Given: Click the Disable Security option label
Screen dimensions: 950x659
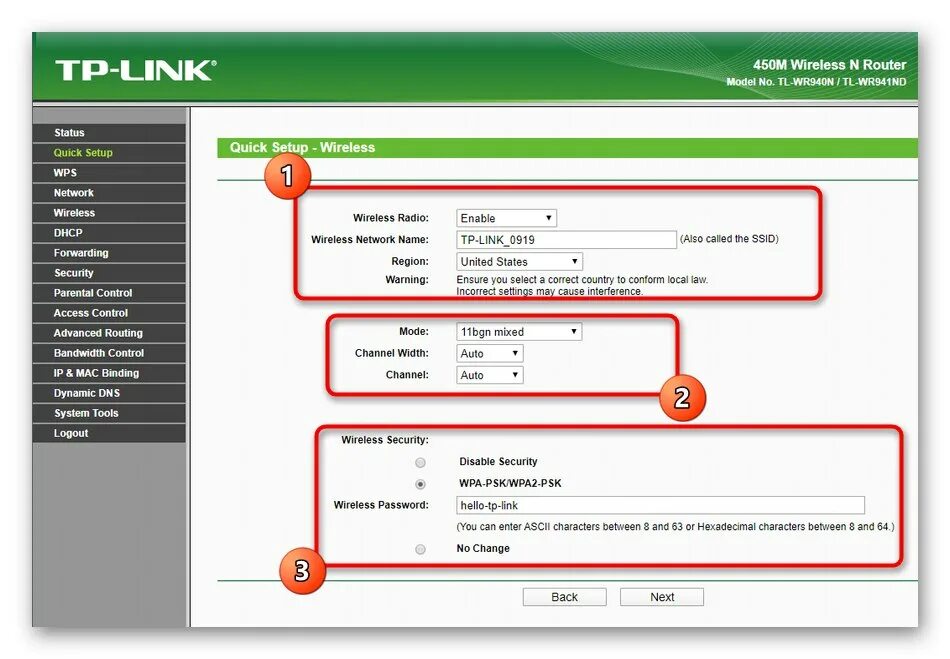Looking at the screenshot, I should pyautogui.click(x=498, y=462).
